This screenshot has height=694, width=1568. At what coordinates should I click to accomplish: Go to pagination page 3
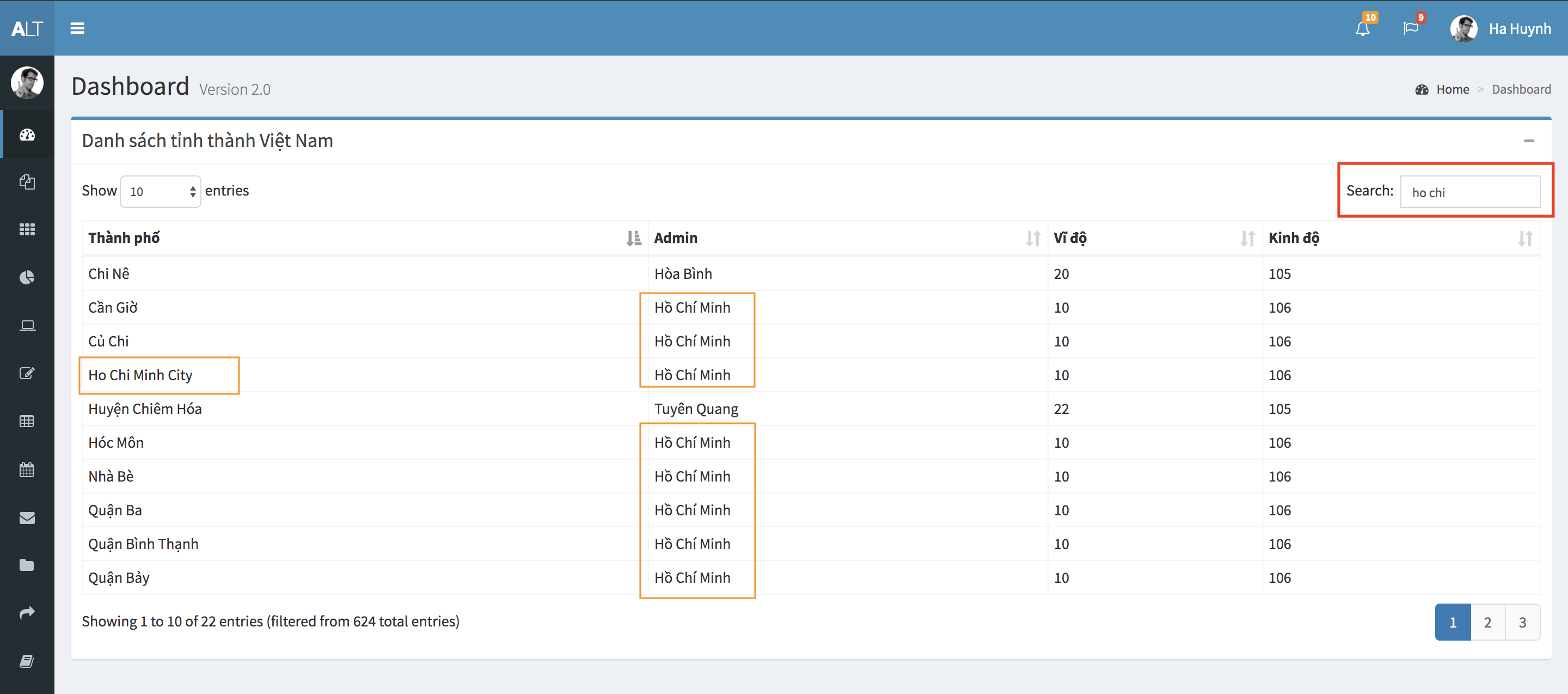click(1522, 622)
